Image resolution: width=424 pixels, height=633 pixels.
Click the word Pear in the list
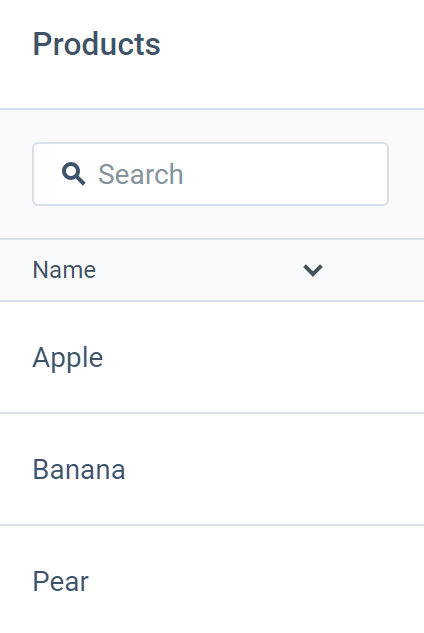(61, 581)
